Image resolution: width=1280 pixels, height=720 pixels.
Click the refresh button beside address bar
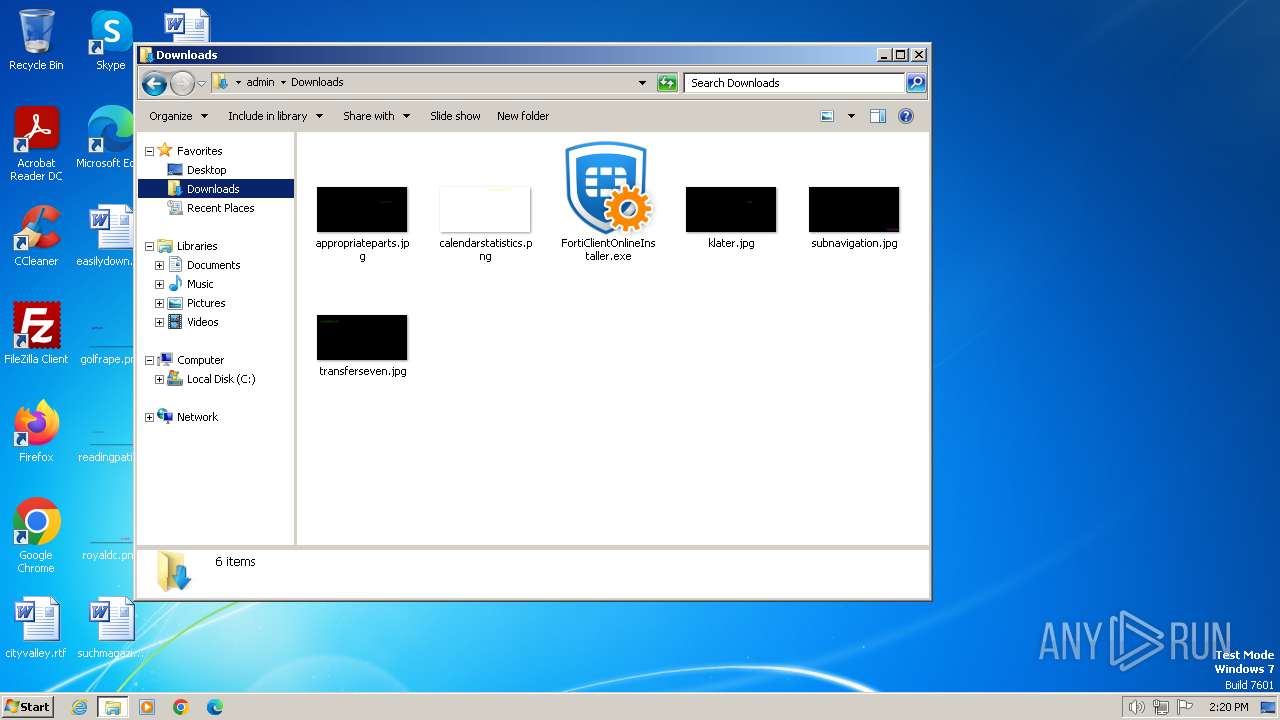pyautogui.click(x=667, y=83)
